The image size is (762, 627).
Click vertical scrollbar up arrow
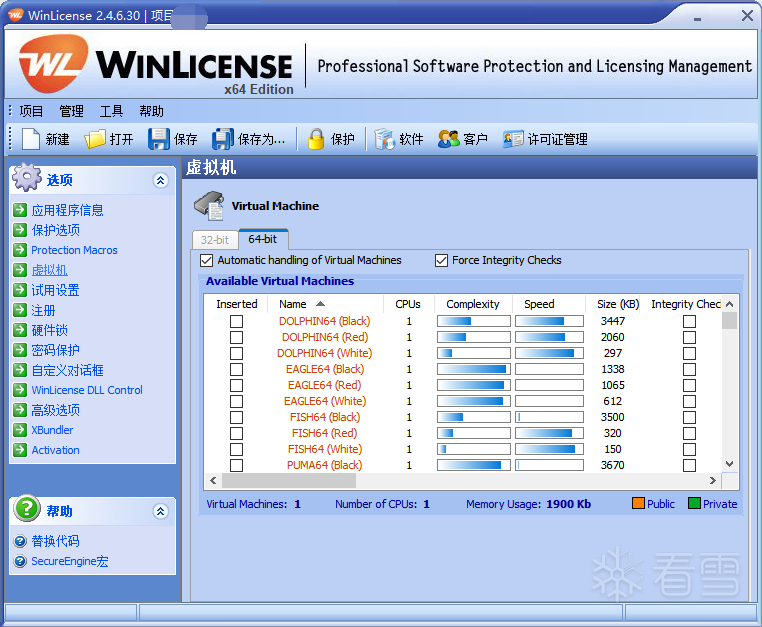729,304
